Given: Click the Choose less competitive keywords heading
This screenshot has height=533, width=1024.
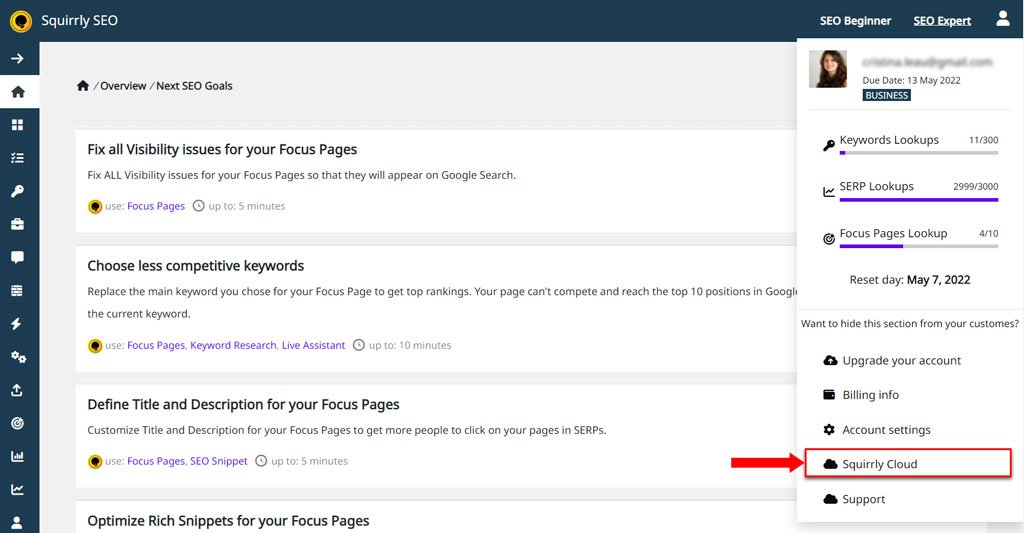Looking at the screenshot, I should click(195, 266).
